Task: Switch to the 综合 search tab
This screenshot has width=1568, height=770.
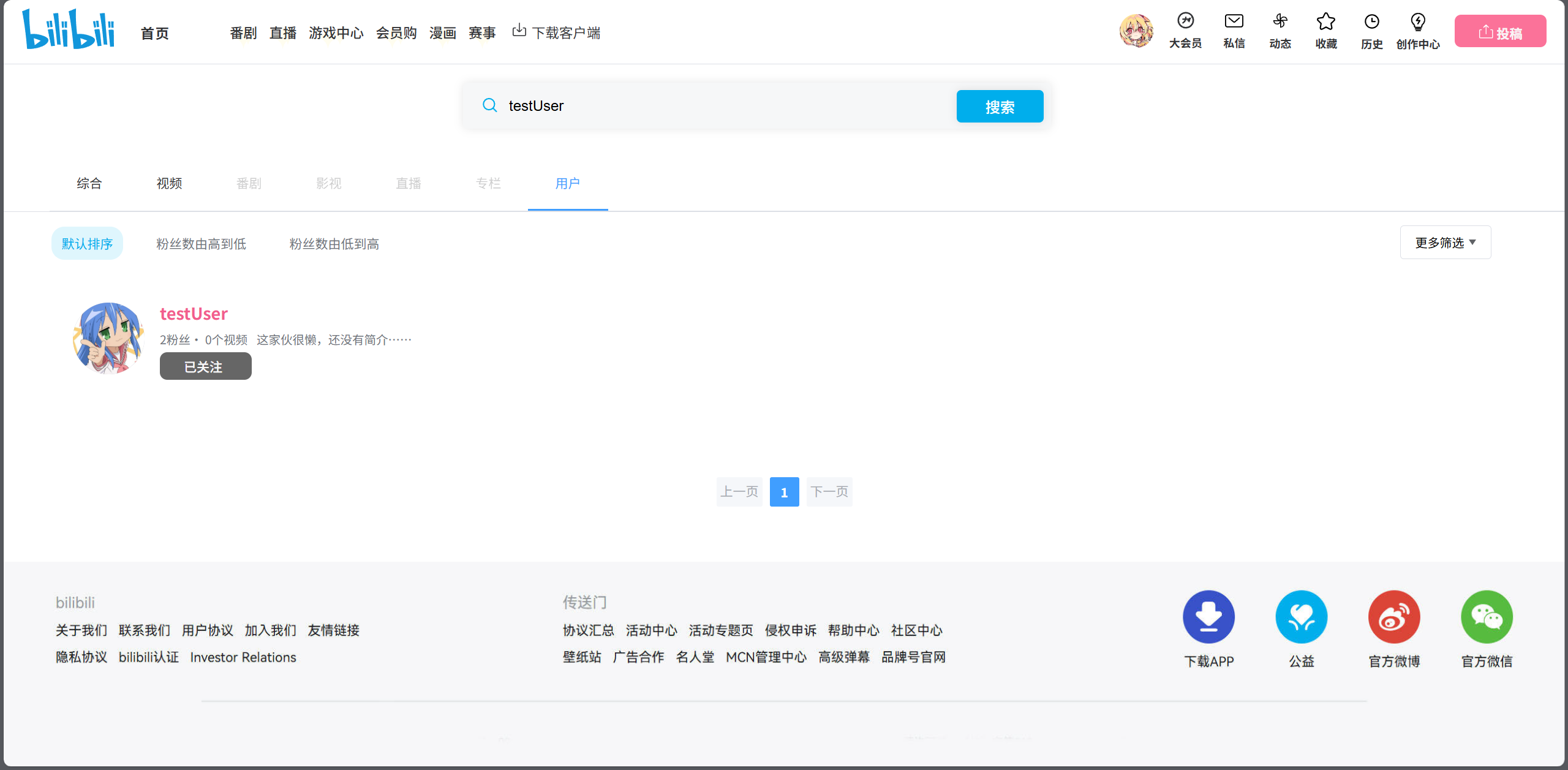Action: pos(89,183)
